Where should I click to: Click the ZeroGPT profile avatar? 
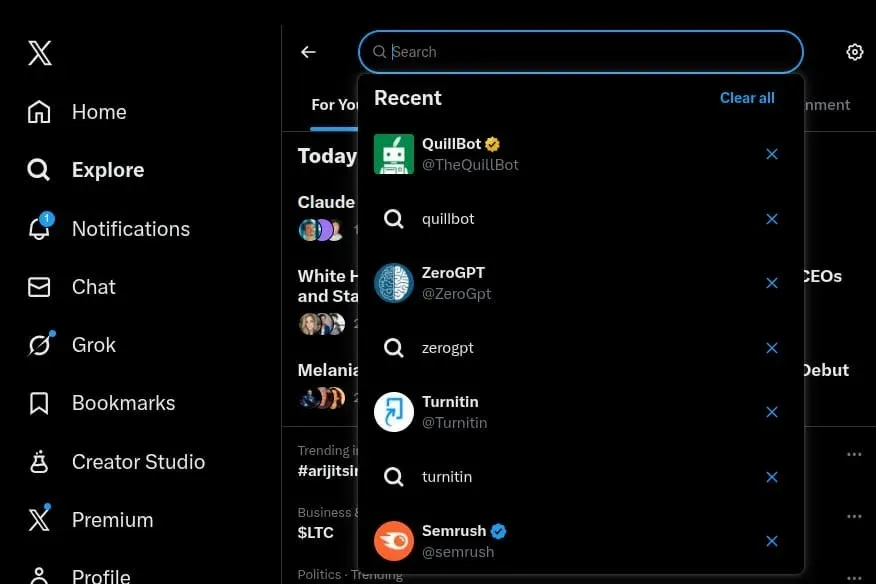tap(393, 283)
